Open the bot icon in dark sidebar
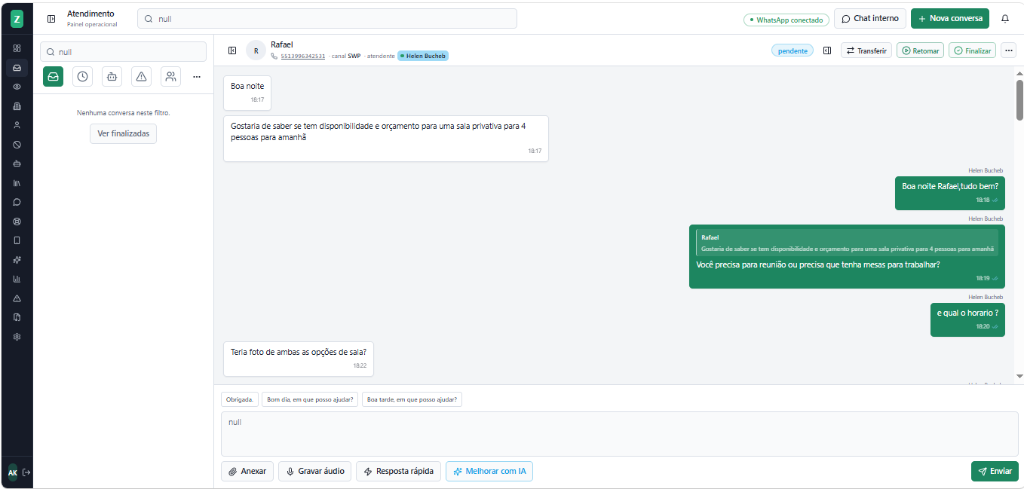This screenshot has width=1024, height=489. click(x=17, y=163)
